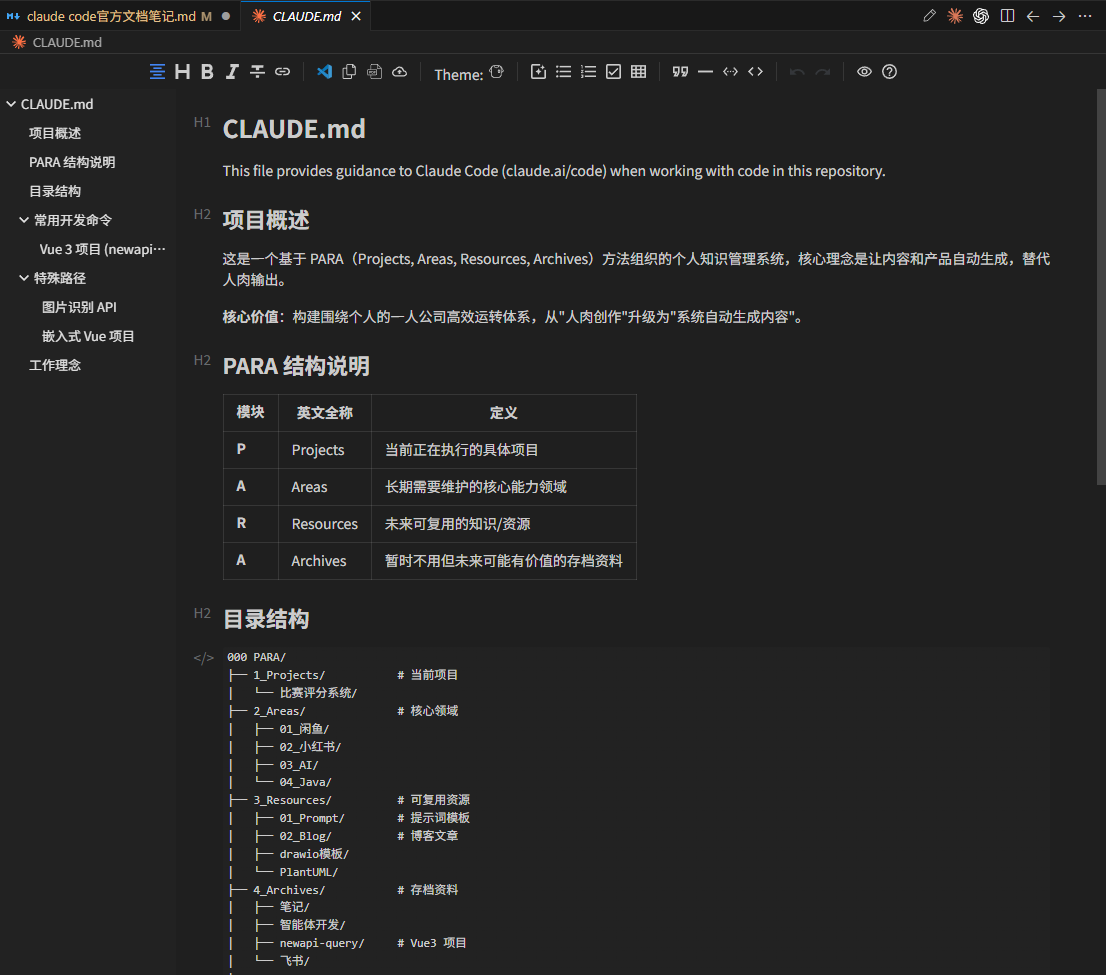Apply strikethrough formatting from the toolbar
Image resolution: width=1106 pixels, height=975 pixels.
click(x=257, y=72)
